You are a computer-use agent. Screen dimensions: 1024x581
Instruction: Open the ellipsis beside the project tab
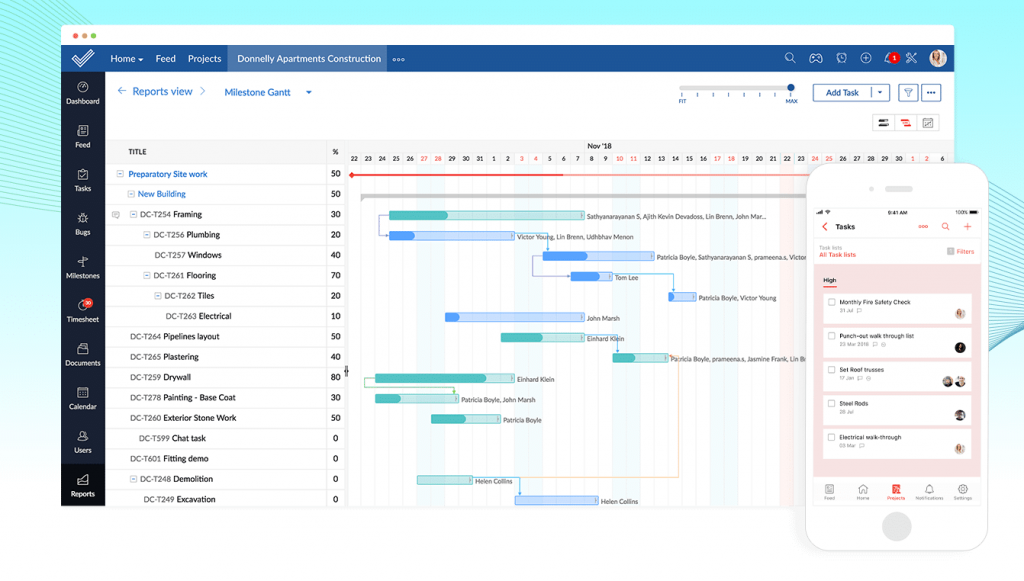click(x=398, y=59)
